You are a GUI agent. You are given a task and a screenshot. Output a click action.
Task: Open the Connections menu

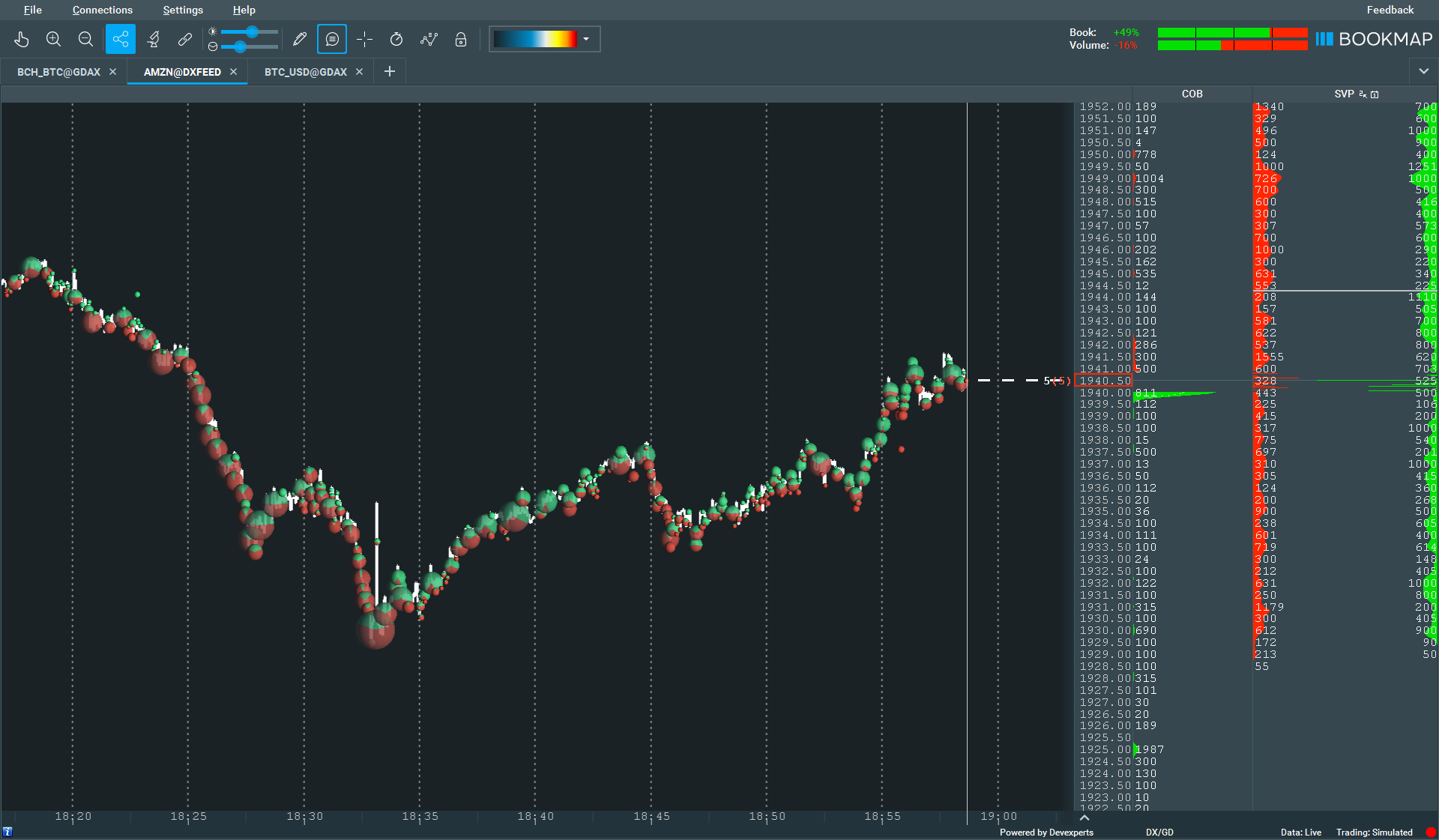(x=102, y=10)
